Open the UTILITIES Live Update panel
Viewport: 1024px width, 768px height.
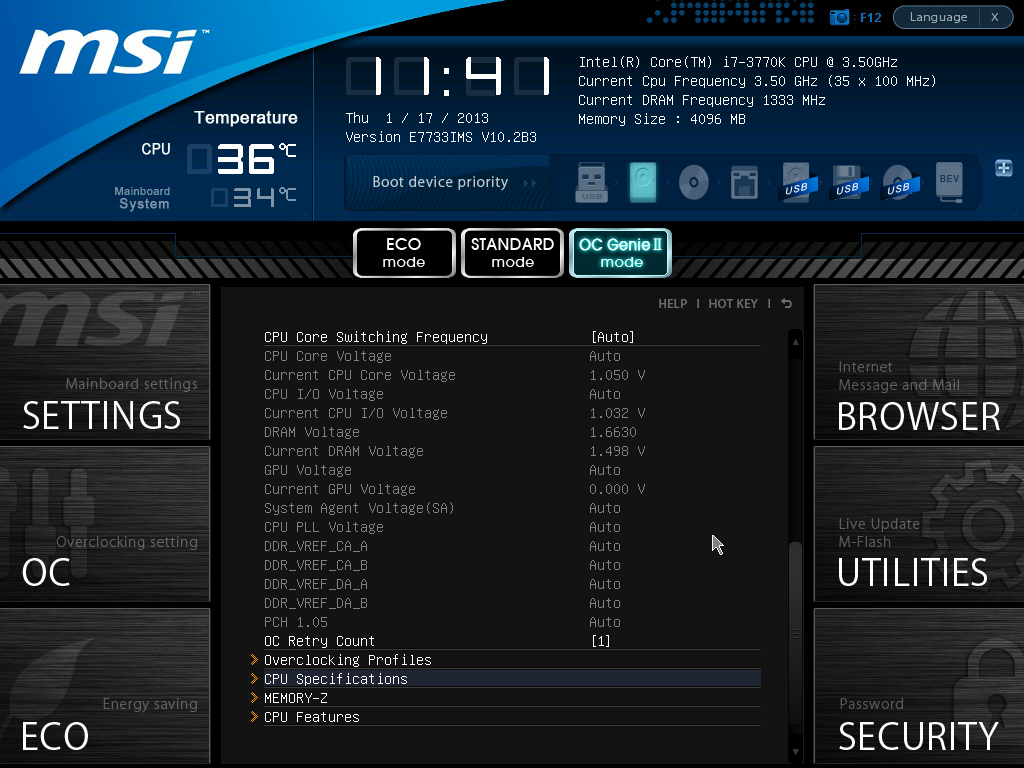(919, 524)
